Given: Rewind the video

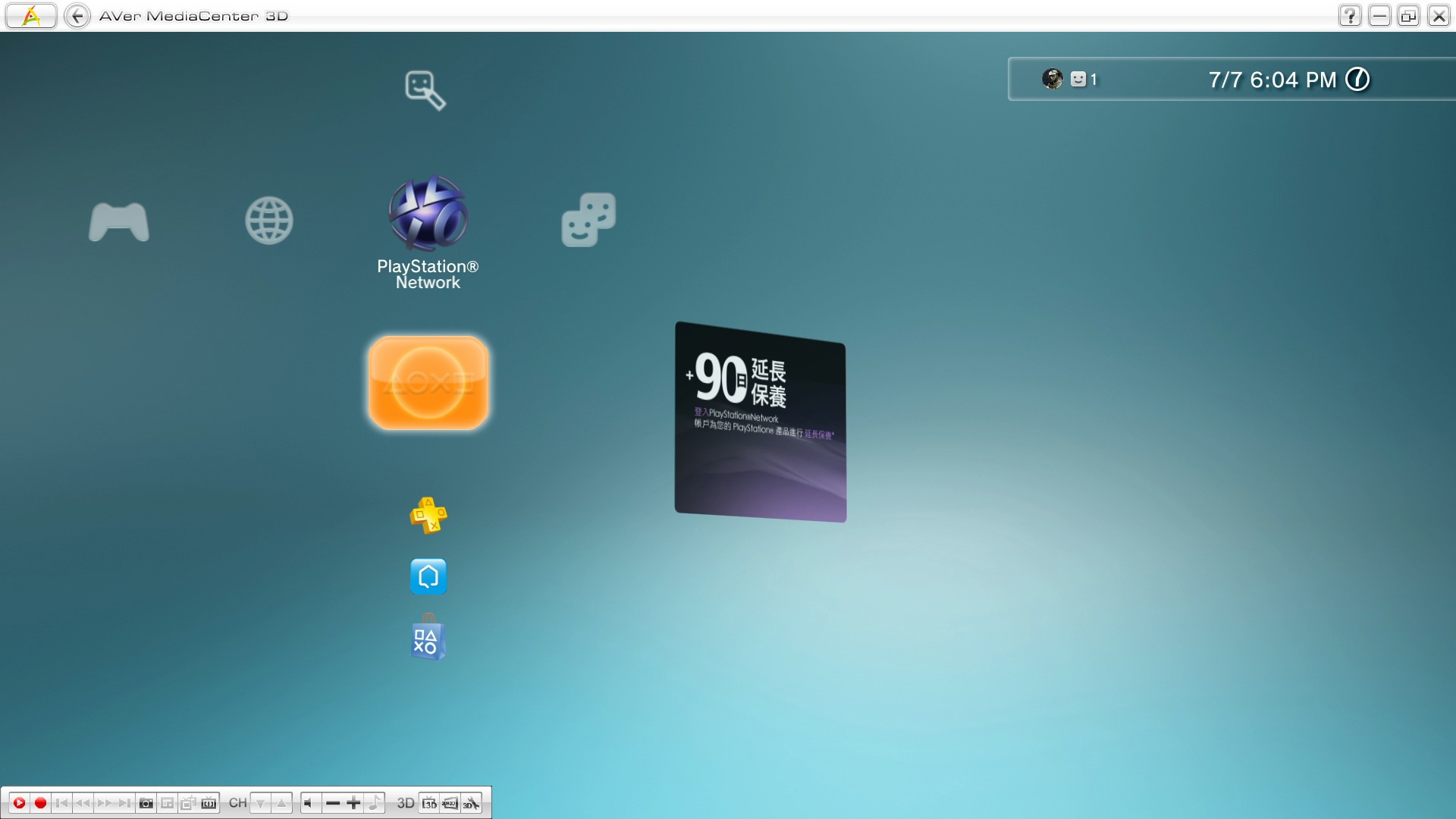Looking at the screenshot, I should click(x=83, y=803).
